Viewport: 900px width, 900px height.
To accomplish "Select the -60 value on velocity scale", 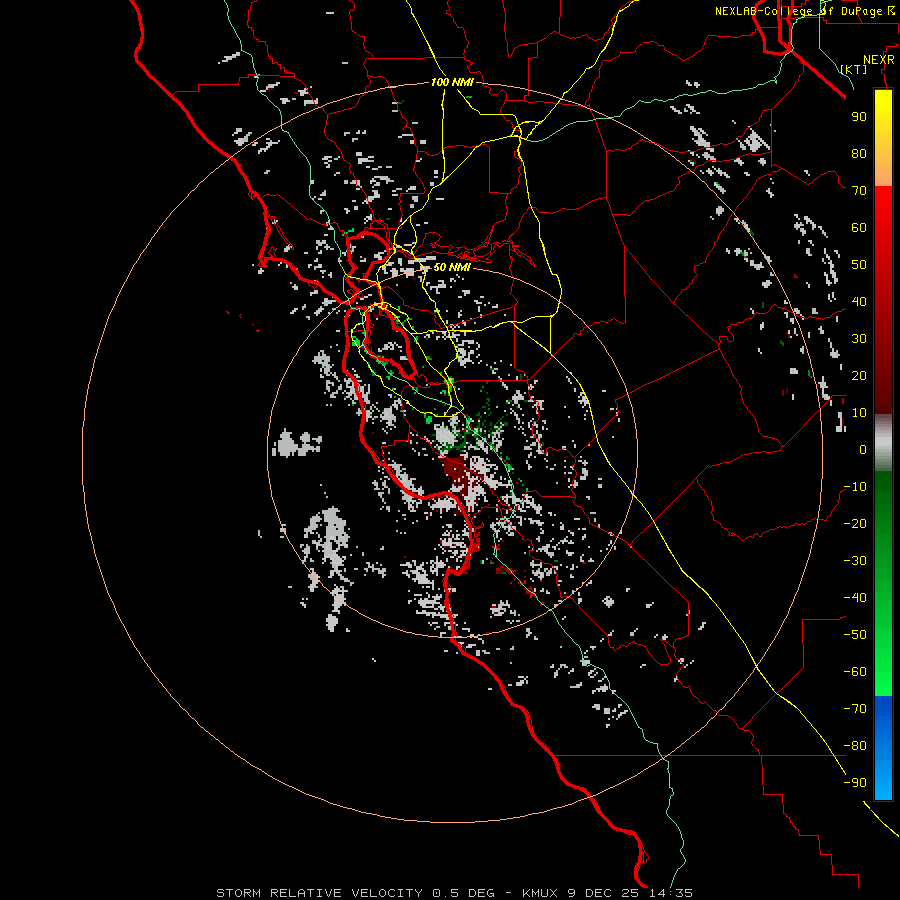I will click(855, 672).
